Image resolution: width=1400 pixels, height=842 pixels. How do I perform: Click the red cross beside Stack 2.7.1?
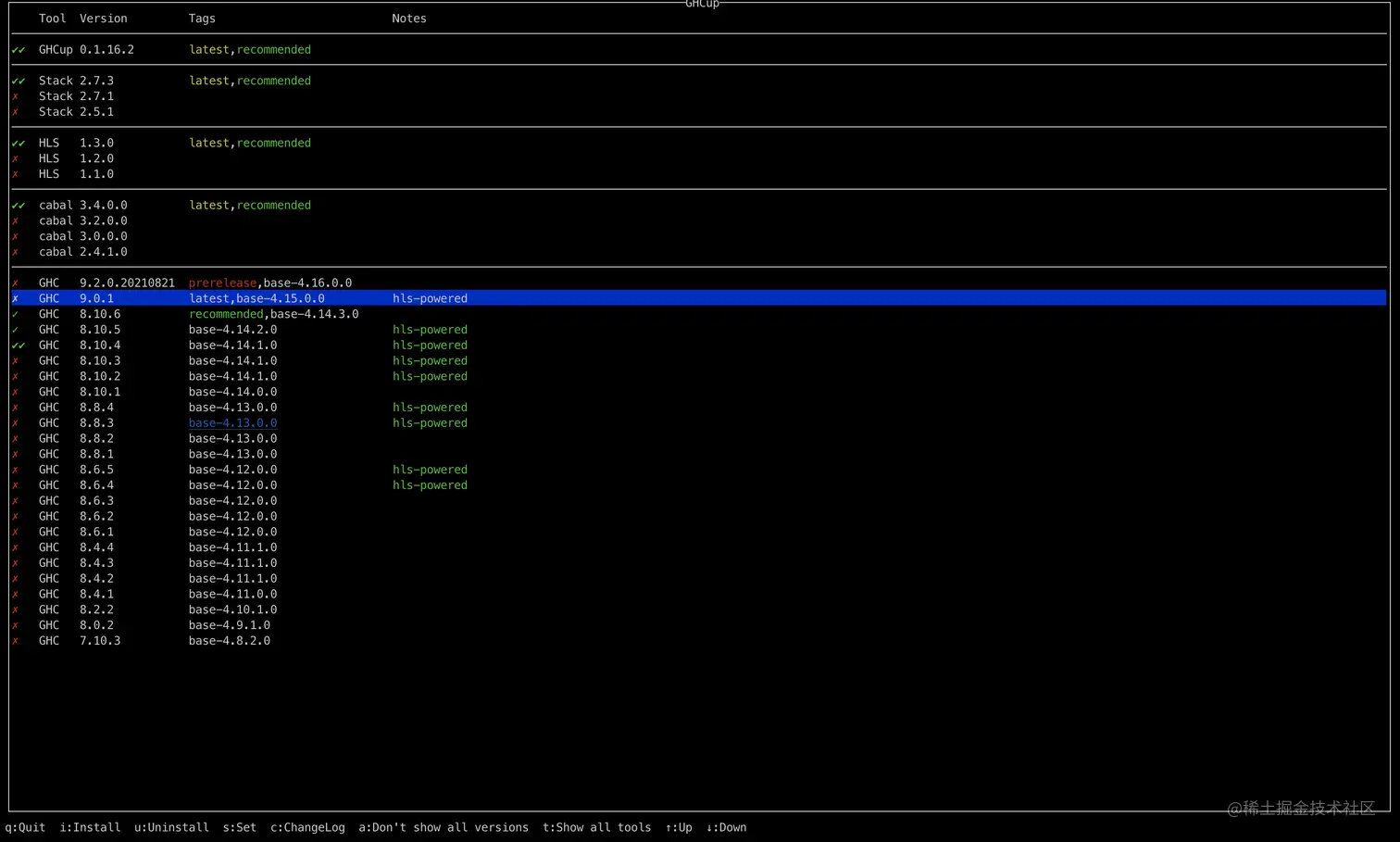15,96
